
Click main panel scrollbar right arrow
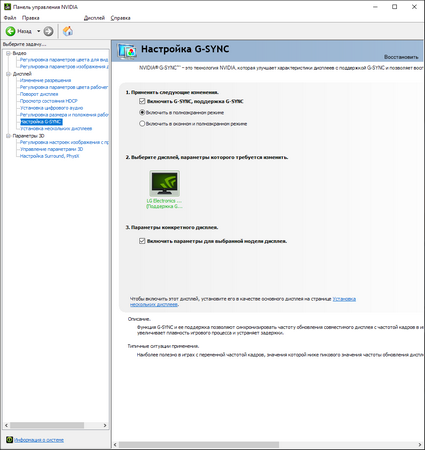[420, 445]
